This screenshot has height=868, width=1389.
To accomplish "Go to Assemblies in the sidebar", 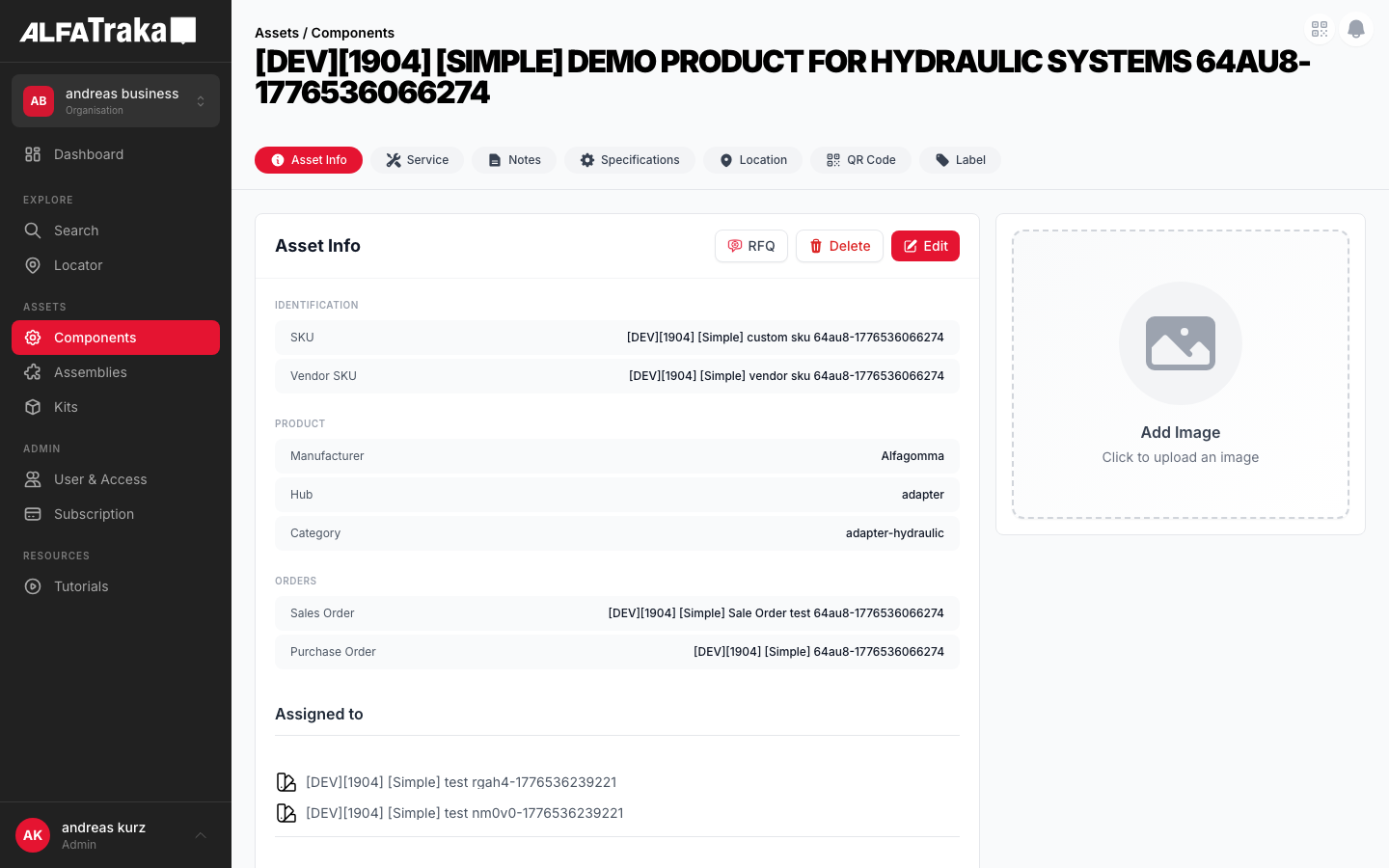I will (x=90, y=372).
